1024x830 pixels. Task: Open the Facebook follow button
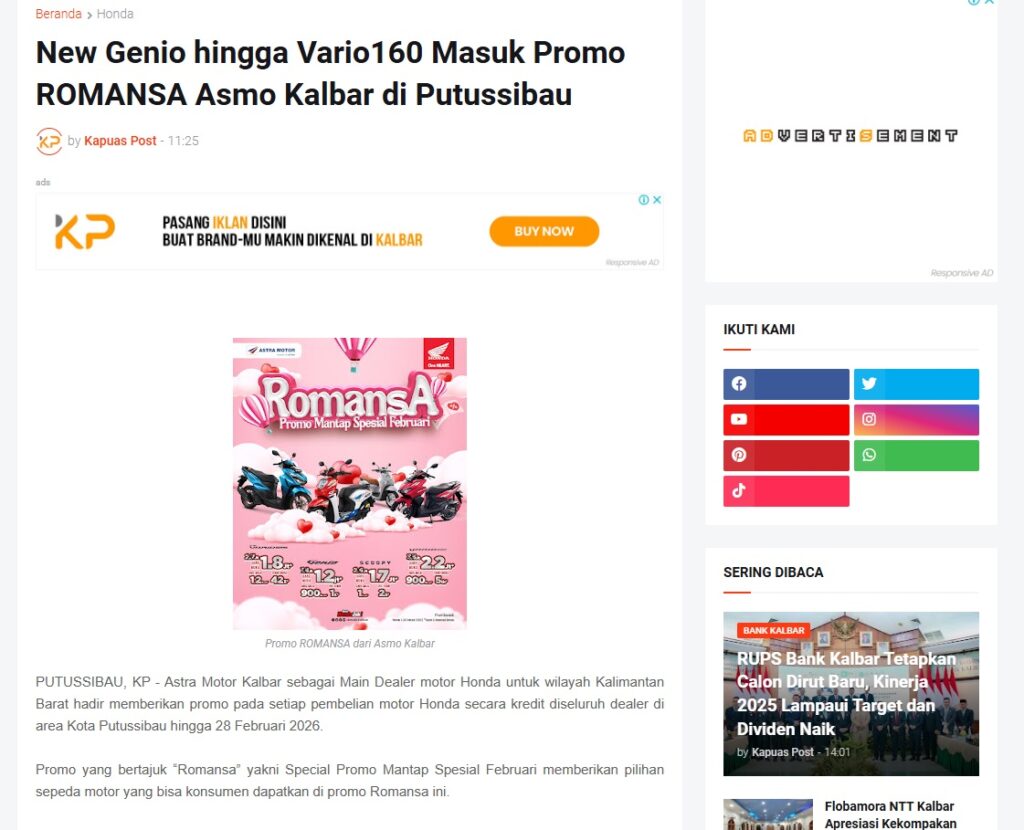[786, 384]
